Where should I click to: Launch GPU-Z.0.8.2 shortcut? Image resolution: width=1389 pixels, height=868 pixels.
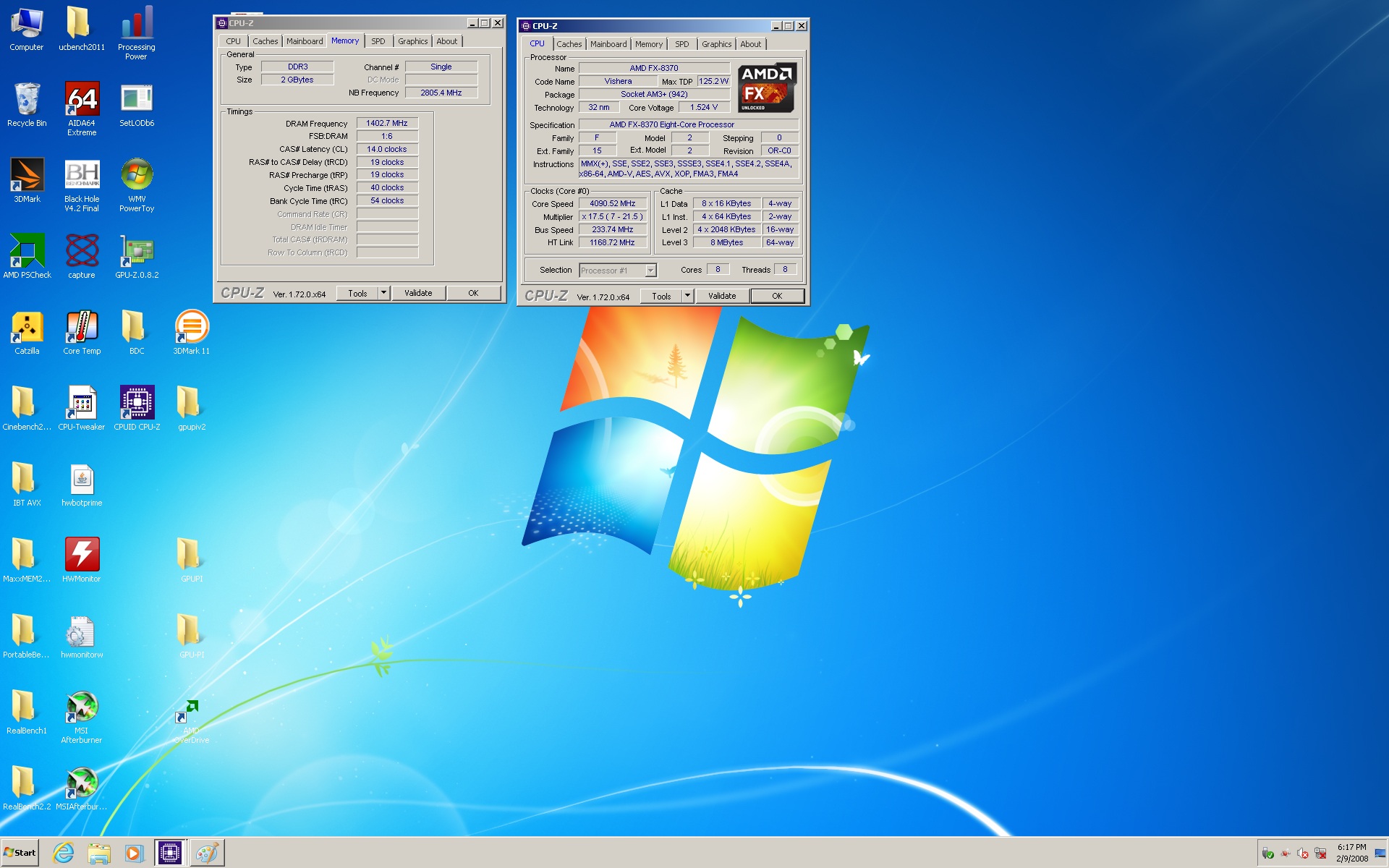coord(137,257)
